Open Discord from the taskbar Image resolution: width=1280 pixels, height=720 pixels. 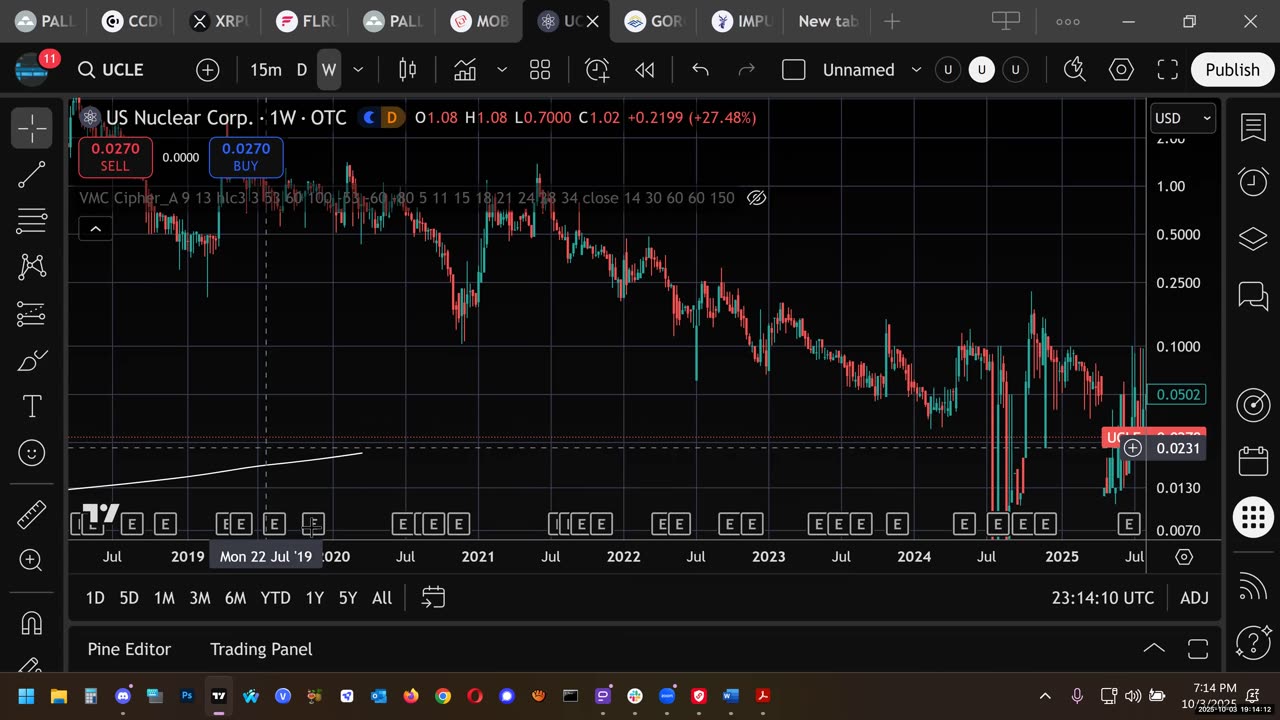[x=123, y=696]
